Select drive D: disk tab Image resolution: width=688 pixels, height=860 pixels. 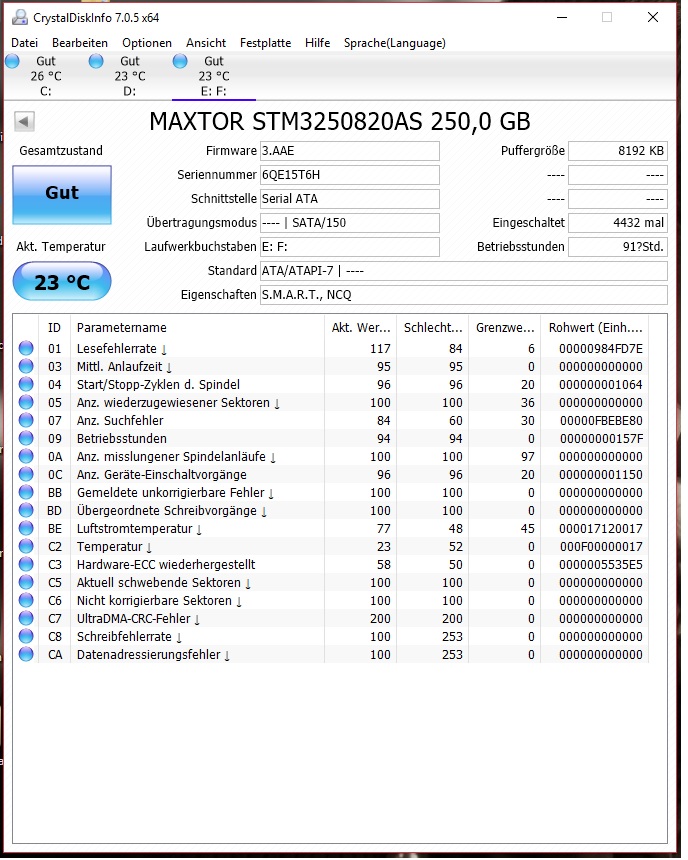tap(129, 76)
